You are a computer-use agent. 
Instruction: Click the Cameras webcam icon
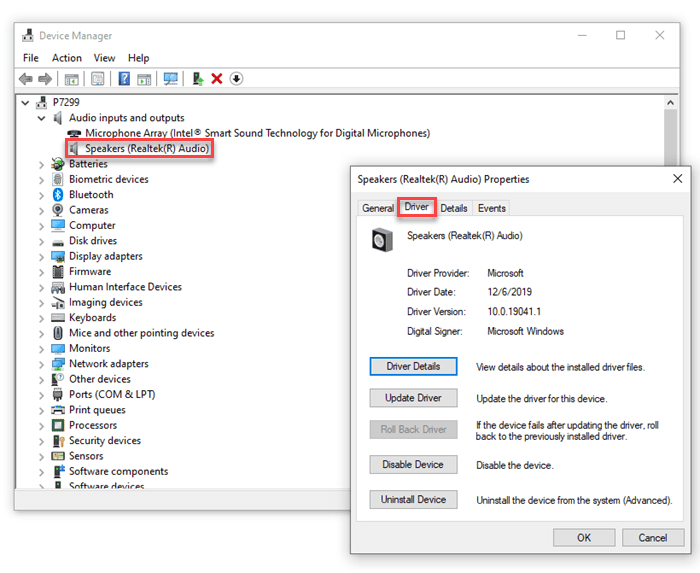58,210
